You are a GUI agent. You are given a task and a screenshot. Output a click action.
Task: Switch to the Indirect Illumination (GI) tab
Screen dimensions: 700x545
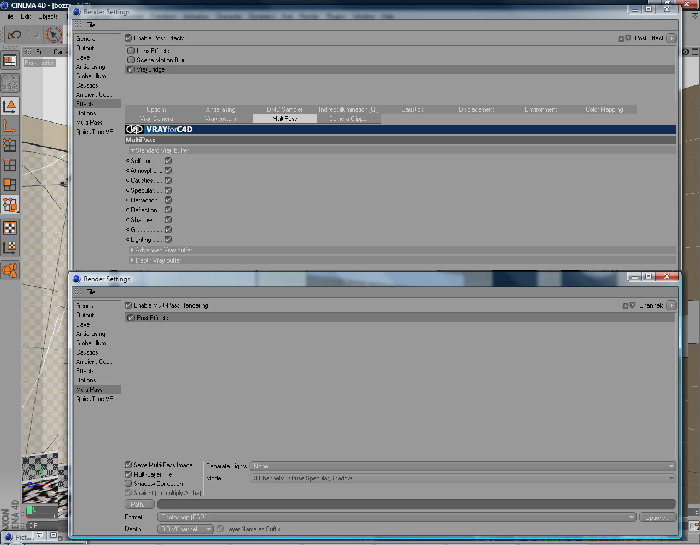[x=348, y=109]
